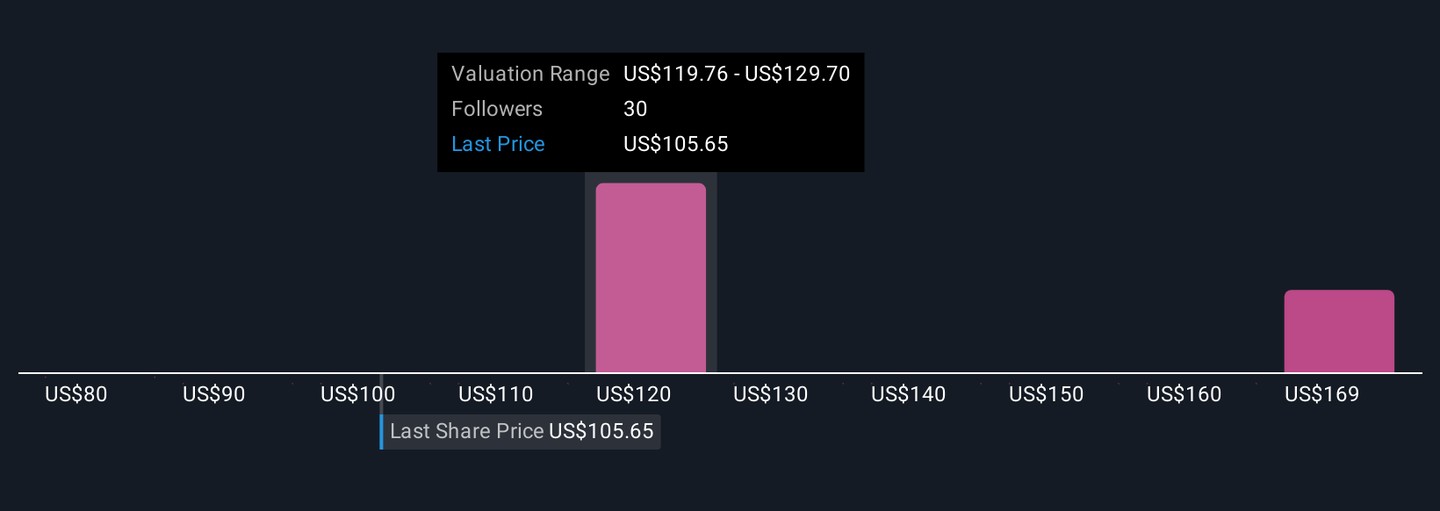The image size is (1440, 511).
Task: Select the US$90 axis label
Action: tap(214, 394)
